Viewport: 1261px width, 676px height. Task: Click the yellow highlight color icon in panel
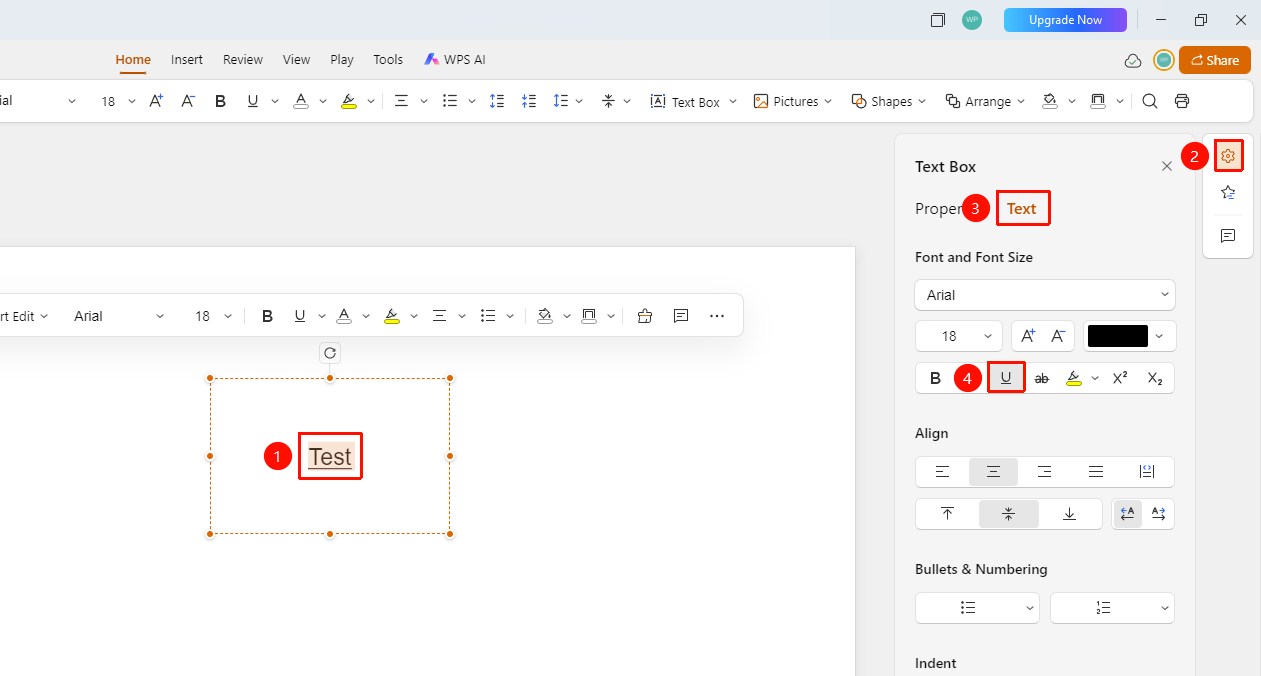click(1074, 378)
